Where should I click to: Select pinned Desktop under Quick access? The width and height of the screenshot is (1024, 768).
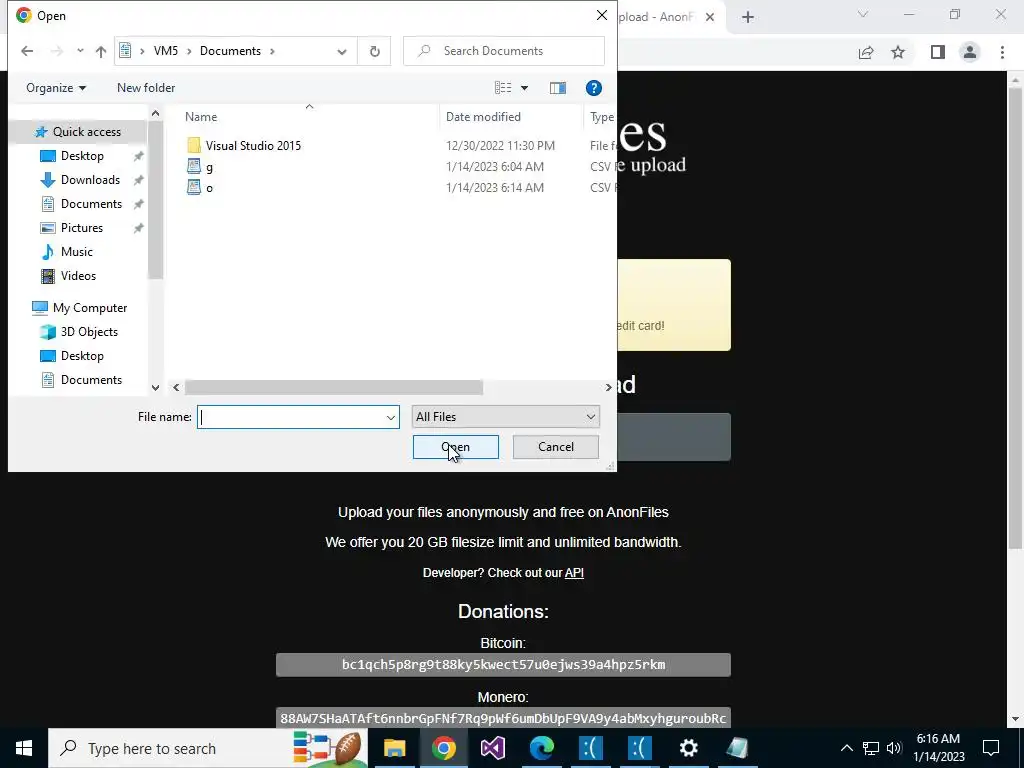pos(82,156)
